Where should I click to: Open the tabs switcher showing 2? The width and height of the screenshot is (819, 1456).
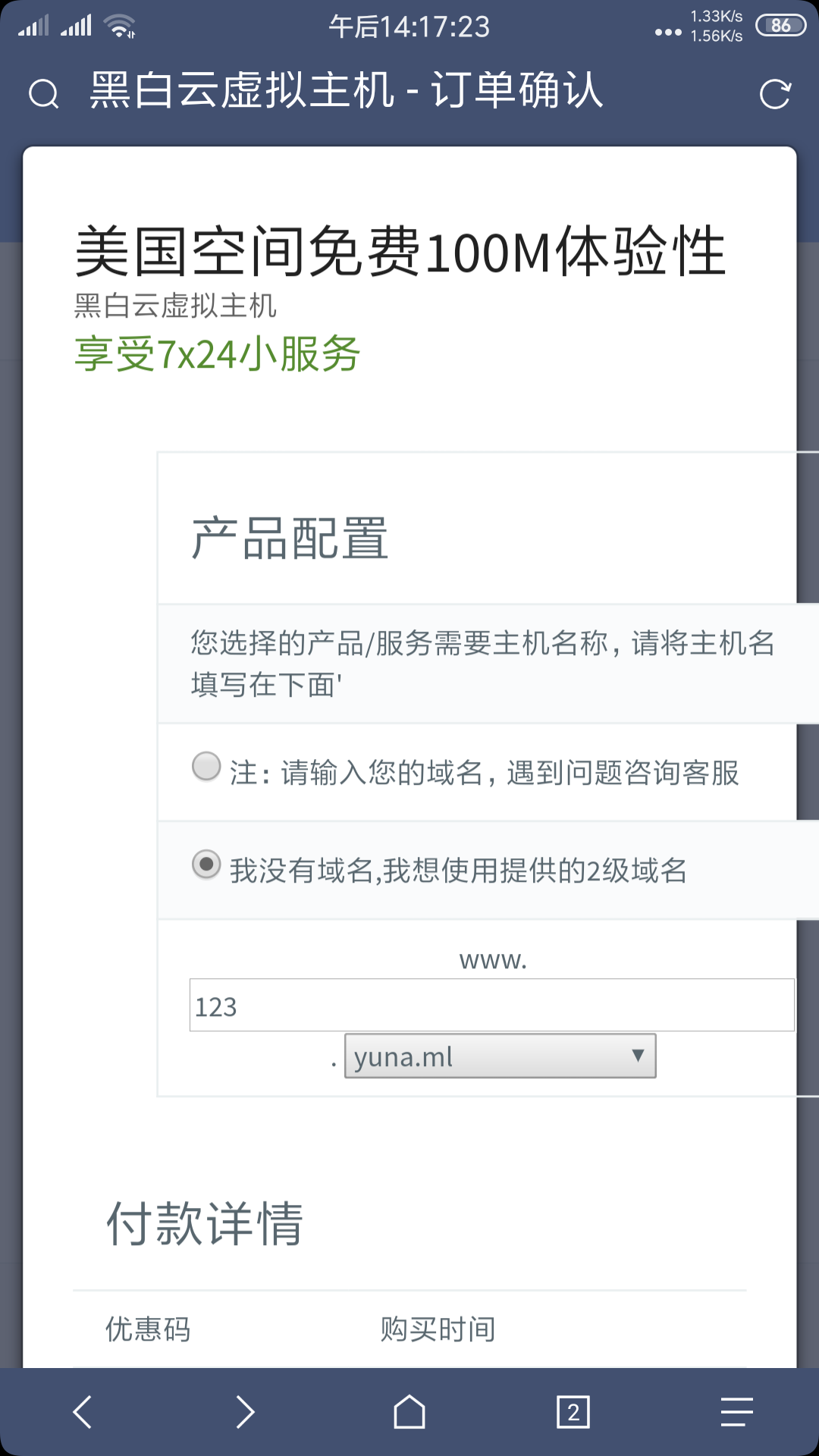573,1412
